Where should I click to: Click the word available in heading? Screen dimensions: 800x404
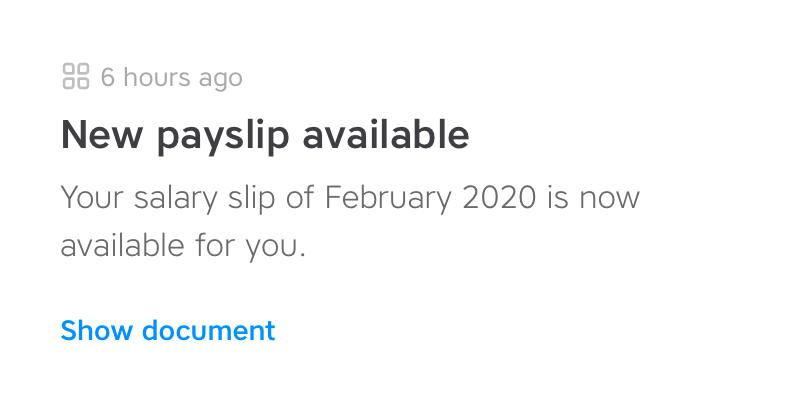click(386, 134)
